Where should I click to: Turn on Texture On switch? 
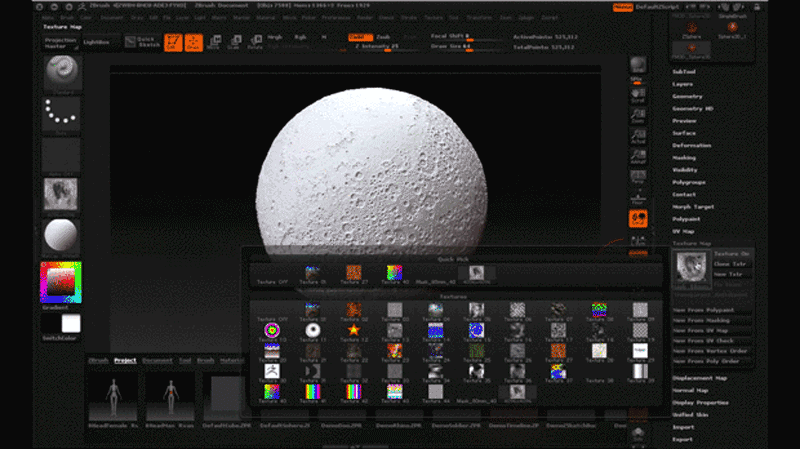coord(731,254)
